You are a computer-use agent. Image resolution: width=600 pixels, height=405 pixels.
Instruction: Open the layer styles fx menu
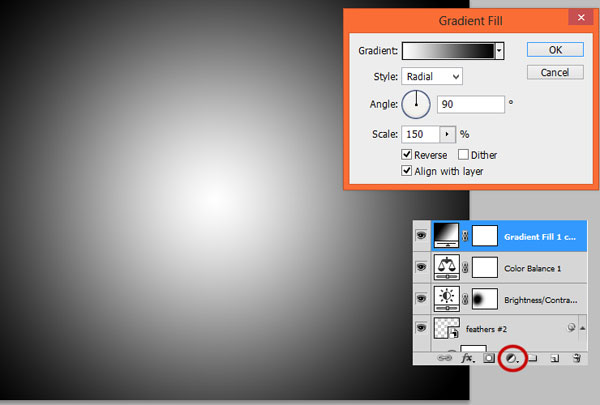[467, 357]
